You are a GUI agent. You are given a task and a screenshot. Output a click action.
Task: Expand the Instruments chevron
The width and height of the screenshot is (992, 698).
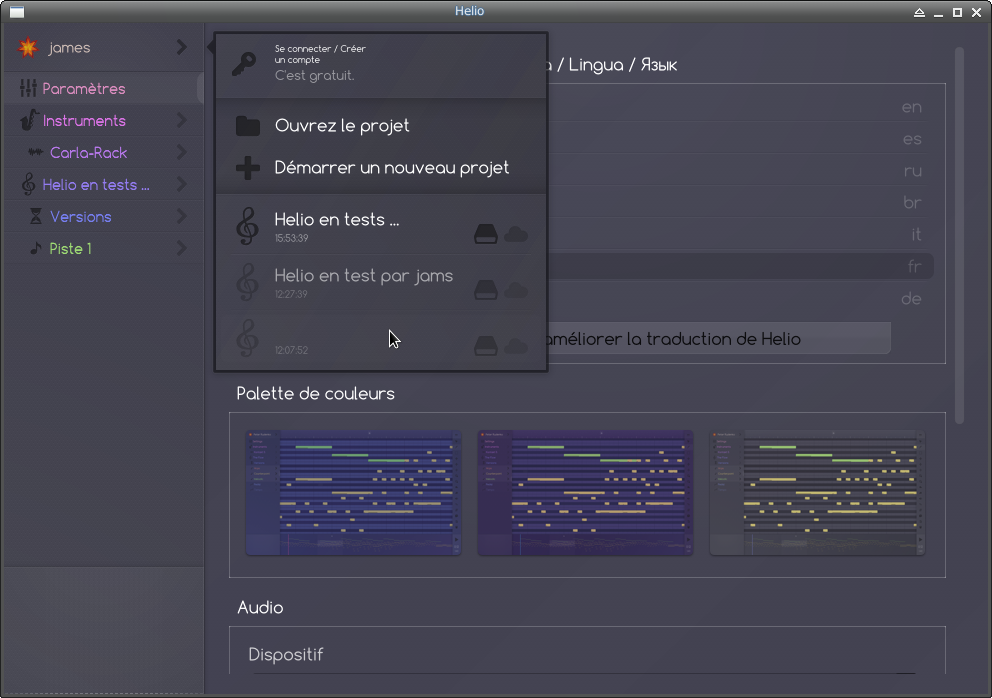click(x=182, y=120)
